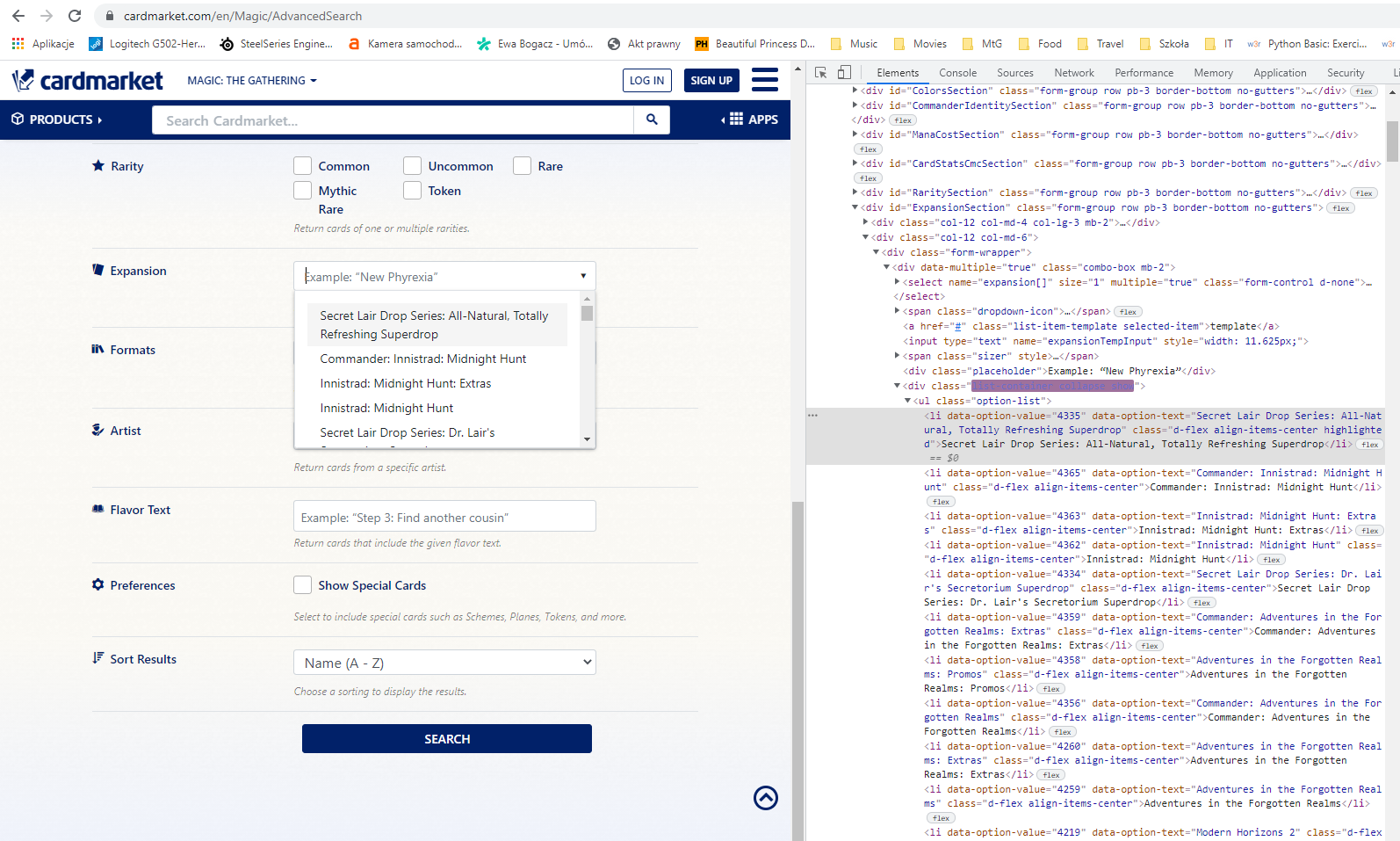Toggle the Expansion combo box arrow
Image resolution: width=1400 pixels, height=841 pixels.
[x=583, y=276]
